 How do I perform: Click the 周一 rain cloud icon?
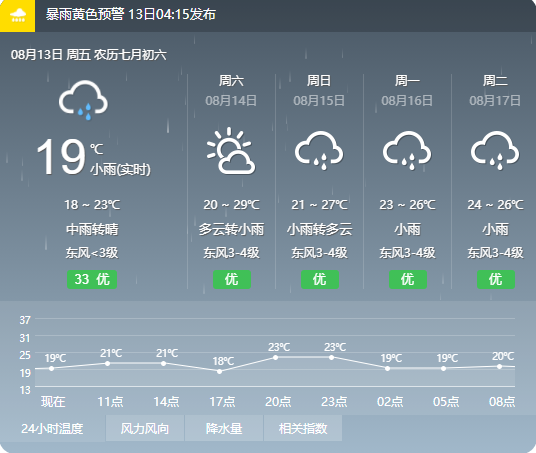click(x=407, y=150)
